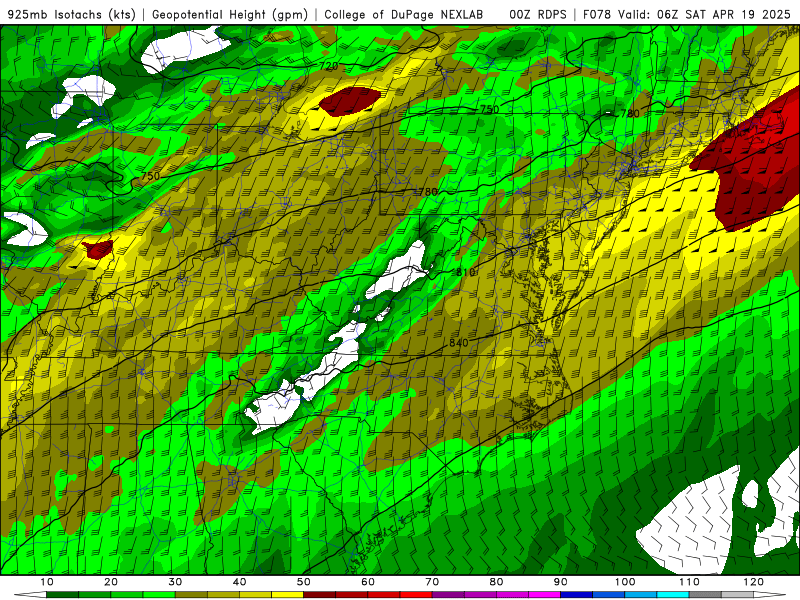Click the bright magenta swatch on the legend
The height and width of the screenshot is (600, 800).
pos(544,595)
